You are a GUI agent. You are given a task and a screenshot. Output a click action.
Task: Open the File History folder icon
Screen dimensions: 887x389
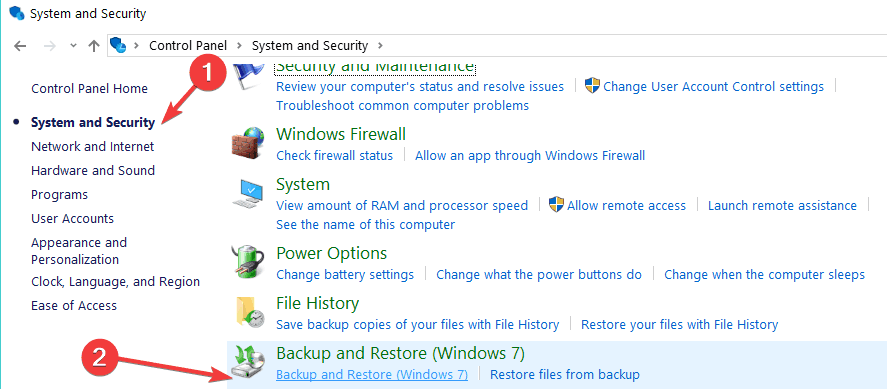point(249,313)
